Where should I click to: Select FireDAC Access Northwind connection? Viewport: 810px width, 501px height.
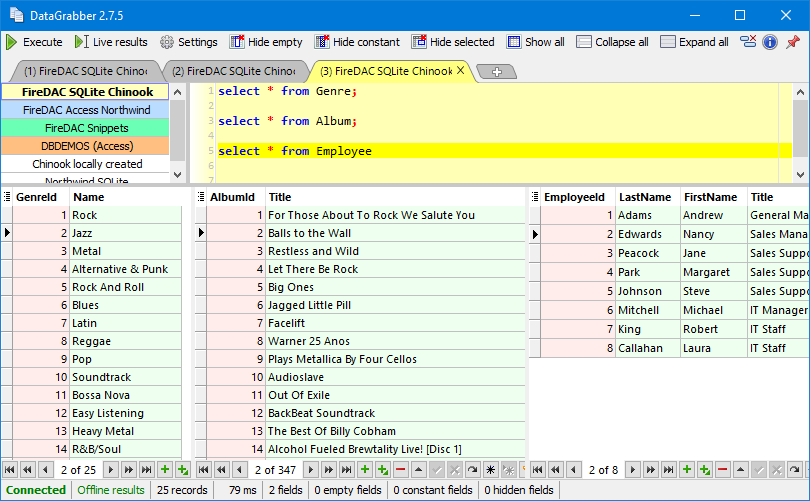coord(85,110)
